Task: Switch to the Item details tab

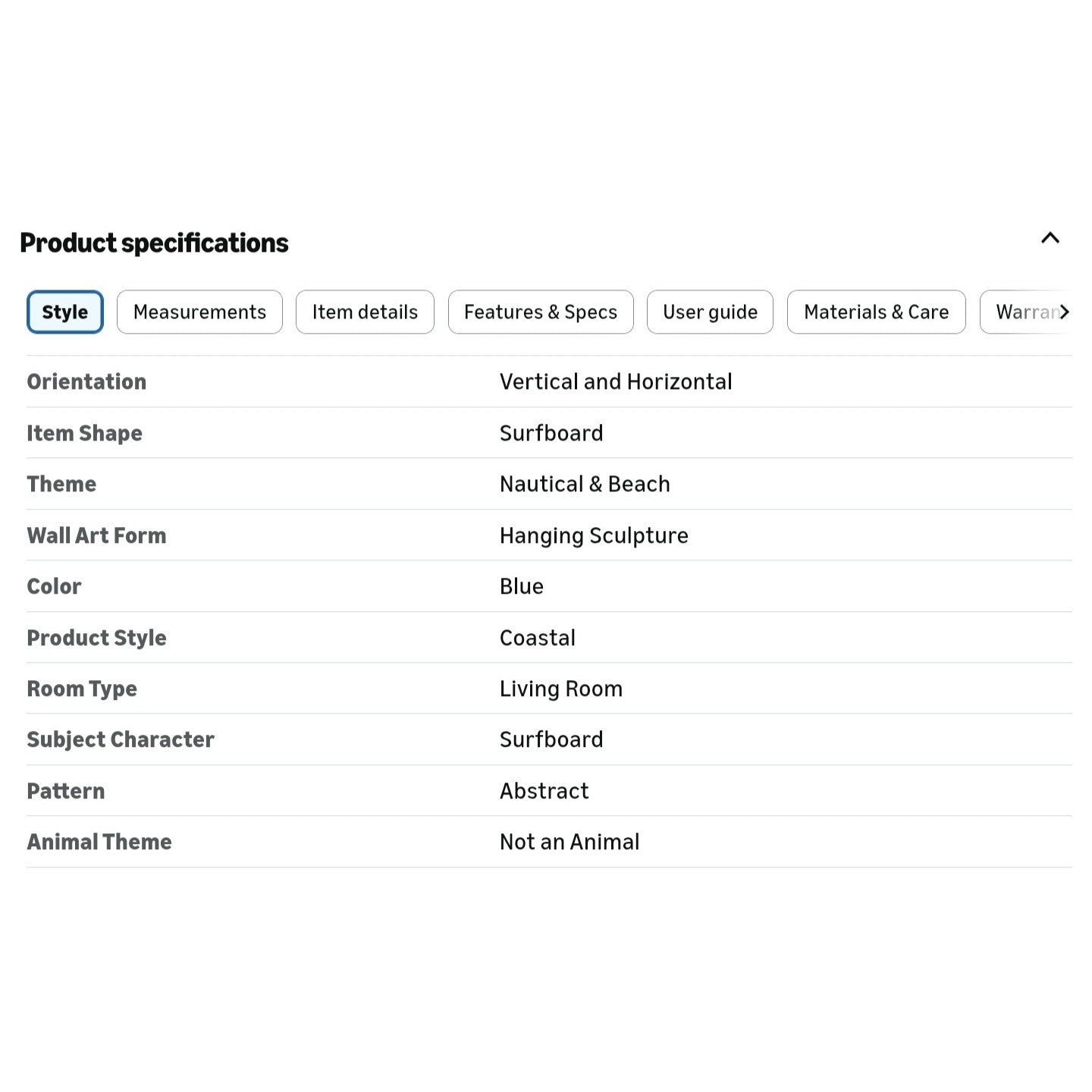Action: pos(365,312)
